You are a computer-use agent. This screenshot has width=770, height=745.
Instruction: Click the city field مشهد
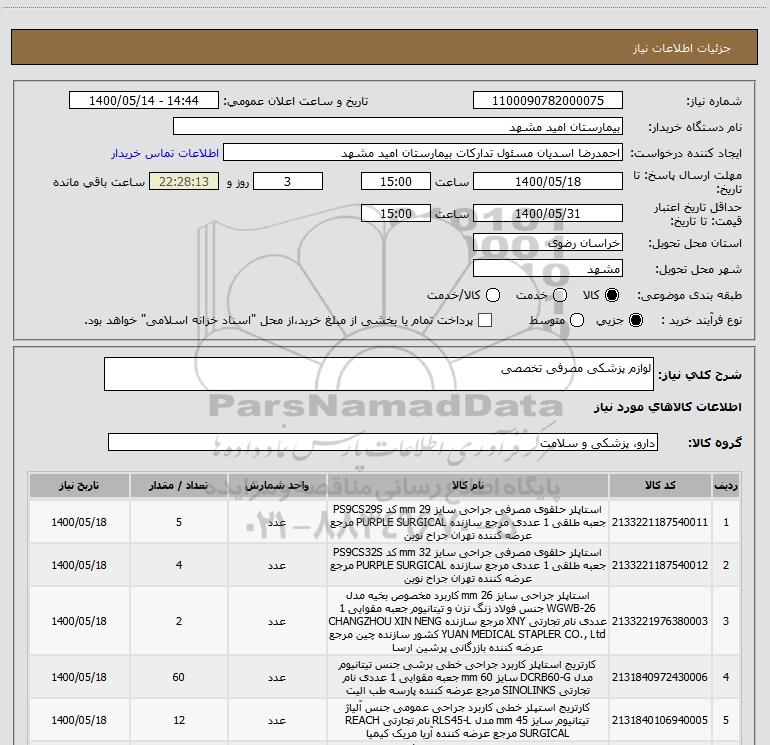coord(548,269)
